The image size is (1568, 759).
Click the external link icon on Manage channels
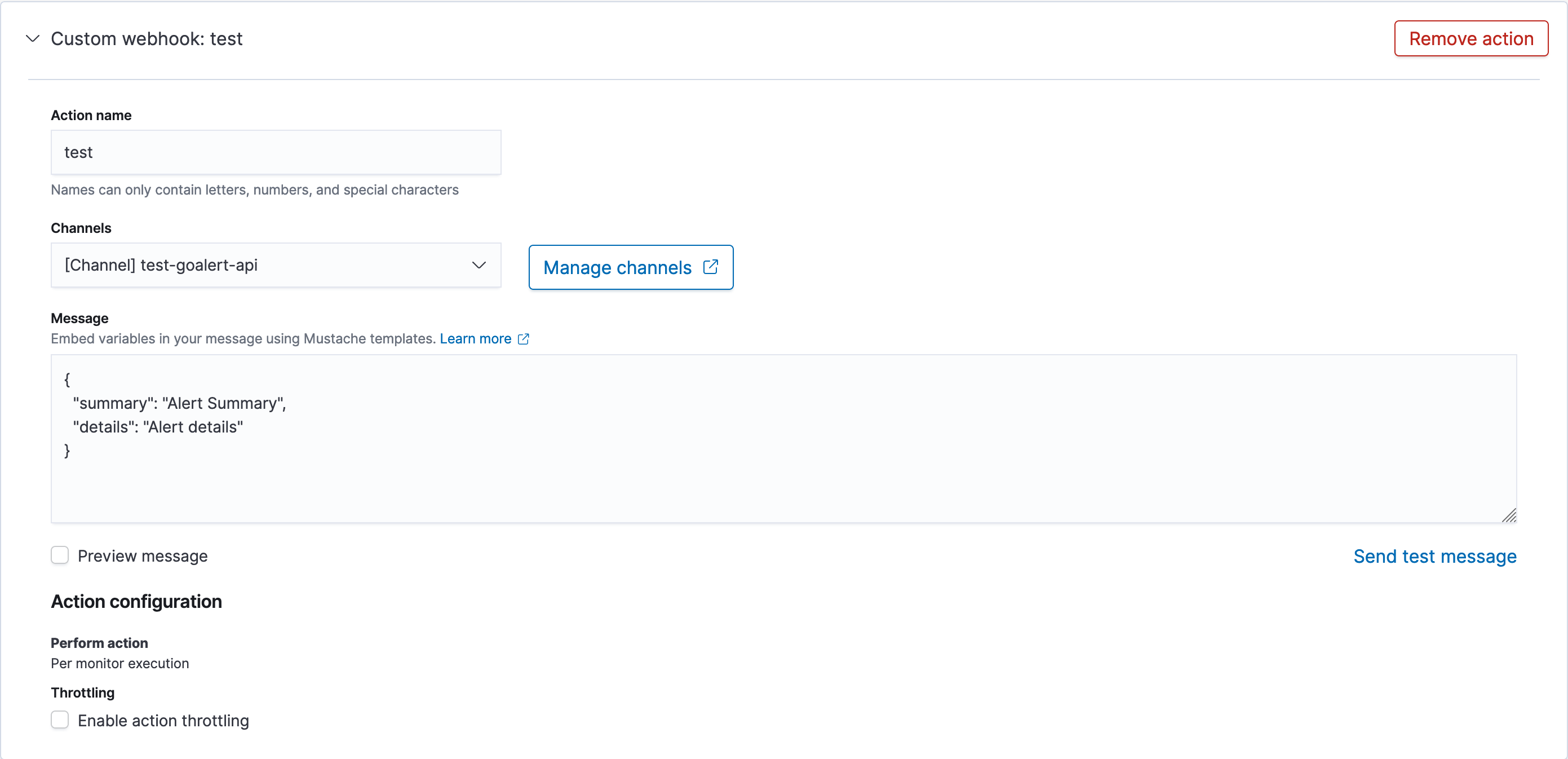click(x=711, y=267)
